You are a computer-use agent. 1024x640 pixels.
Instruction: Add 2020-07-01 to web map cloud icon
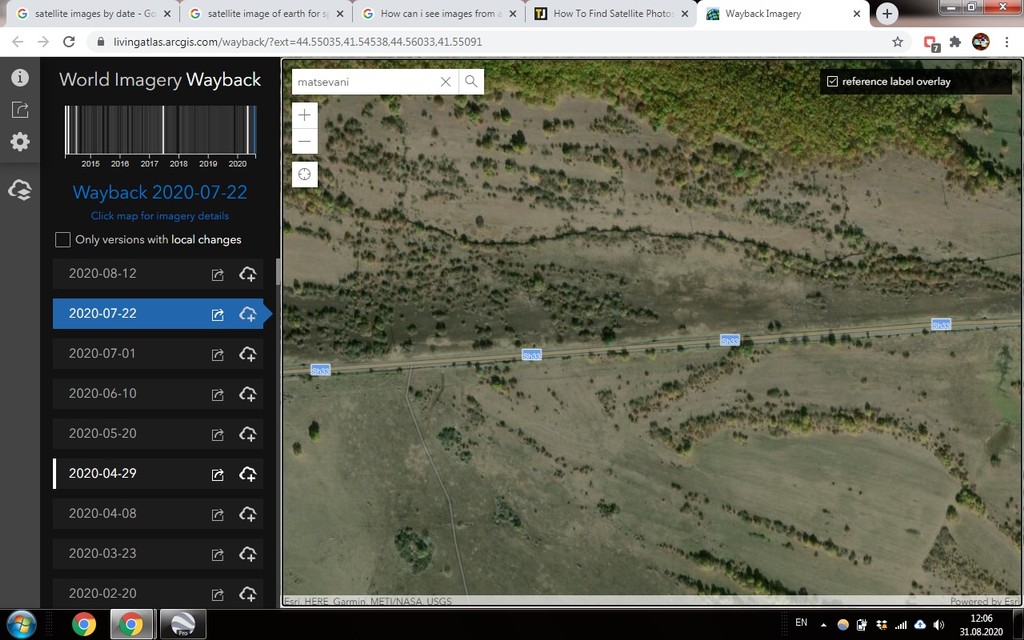coord(248,354)
